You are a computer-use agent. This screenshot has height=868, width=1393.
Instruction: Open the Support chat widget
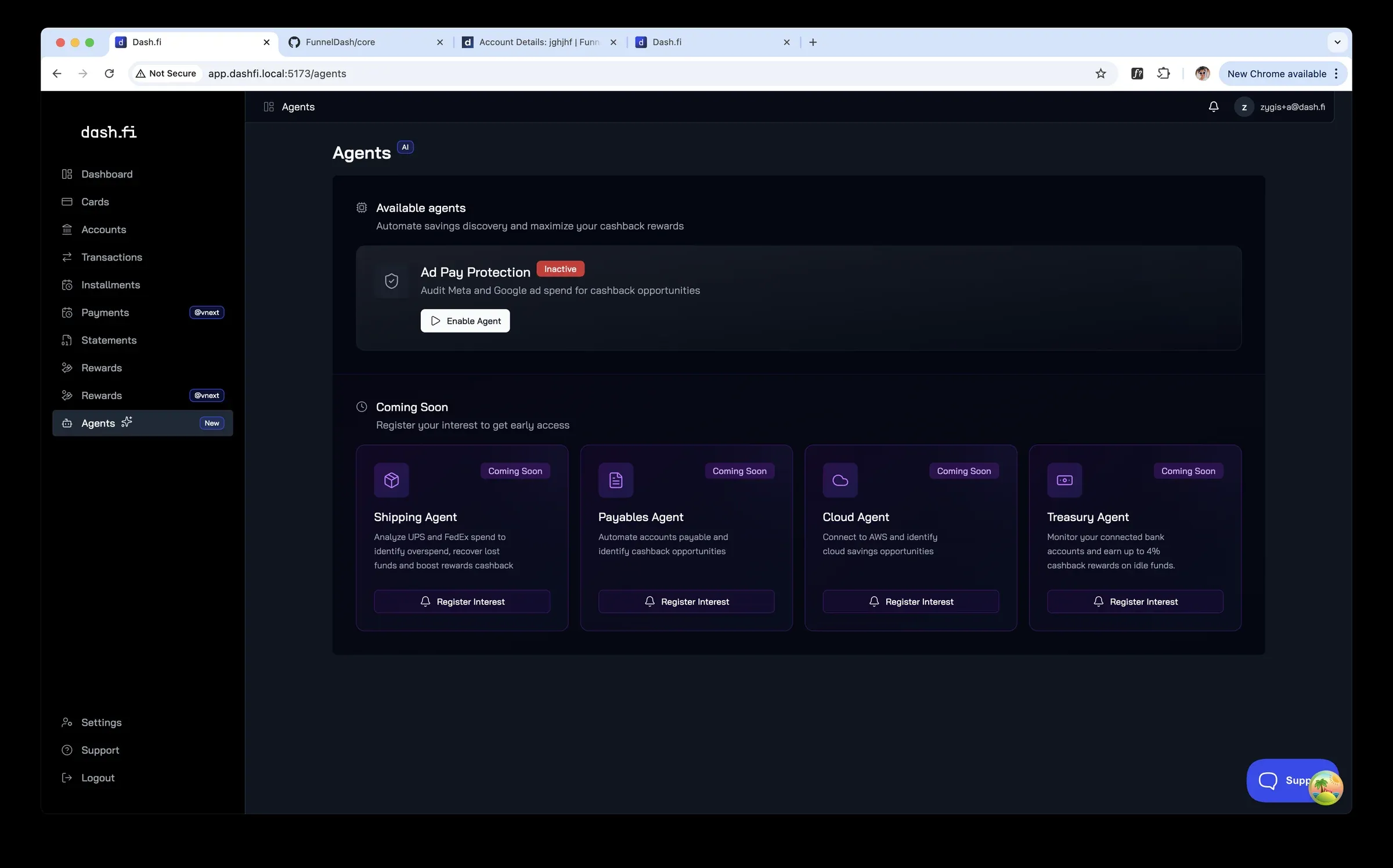[1292, 780]
